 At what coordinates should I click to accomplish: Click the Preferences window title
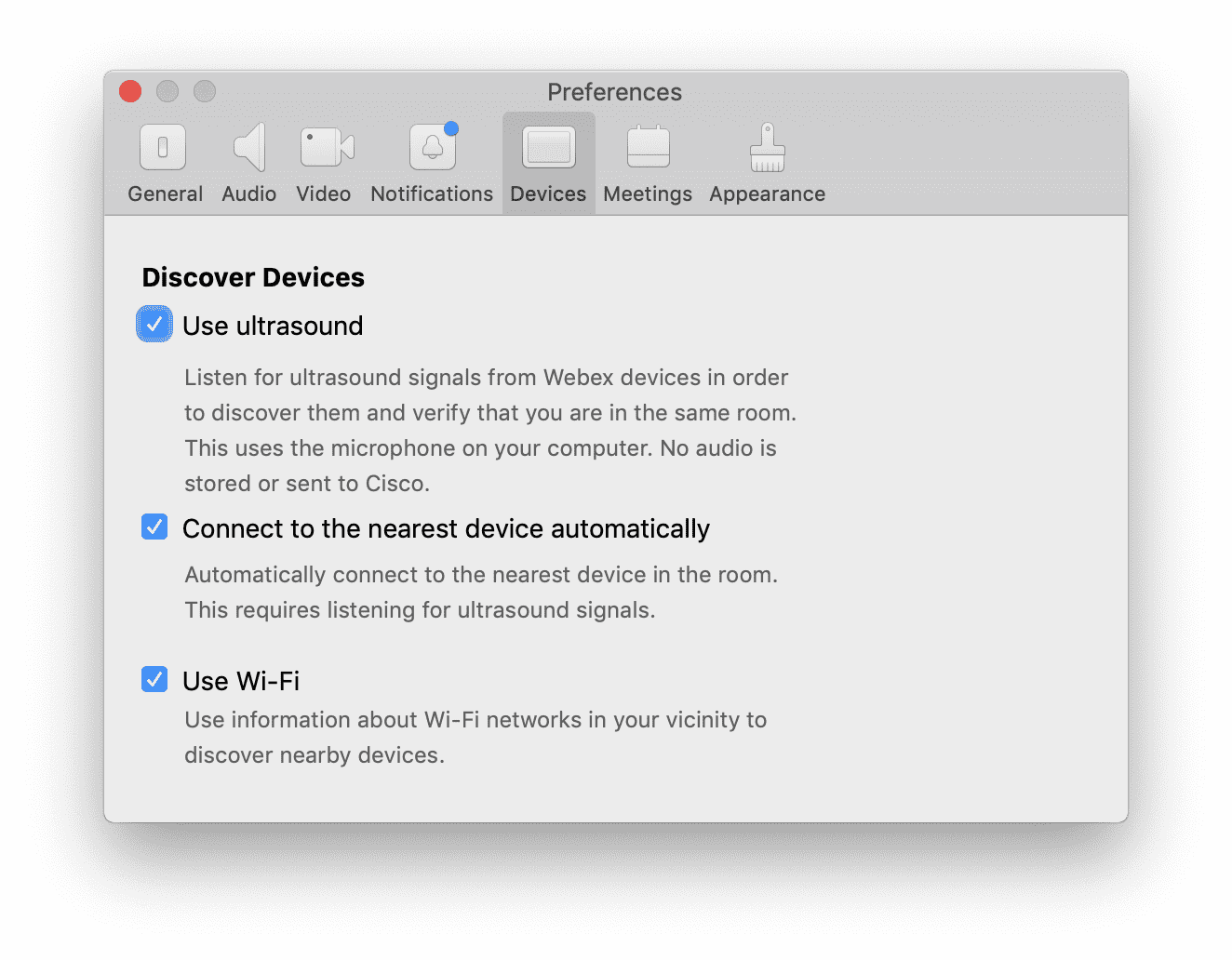pyautogui.click(x=615, y=92)
